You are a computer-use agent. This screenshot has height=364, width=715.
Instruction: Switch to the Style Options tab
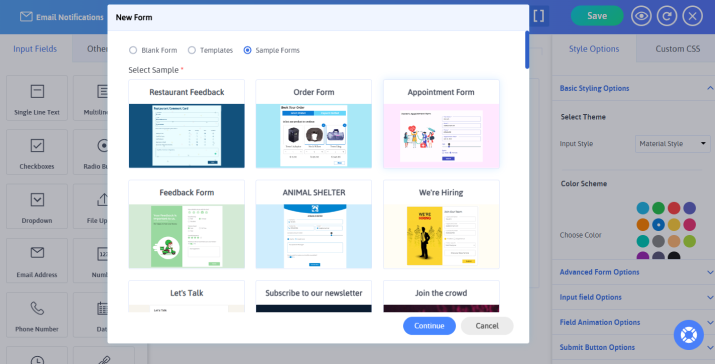tap(594, 49)
